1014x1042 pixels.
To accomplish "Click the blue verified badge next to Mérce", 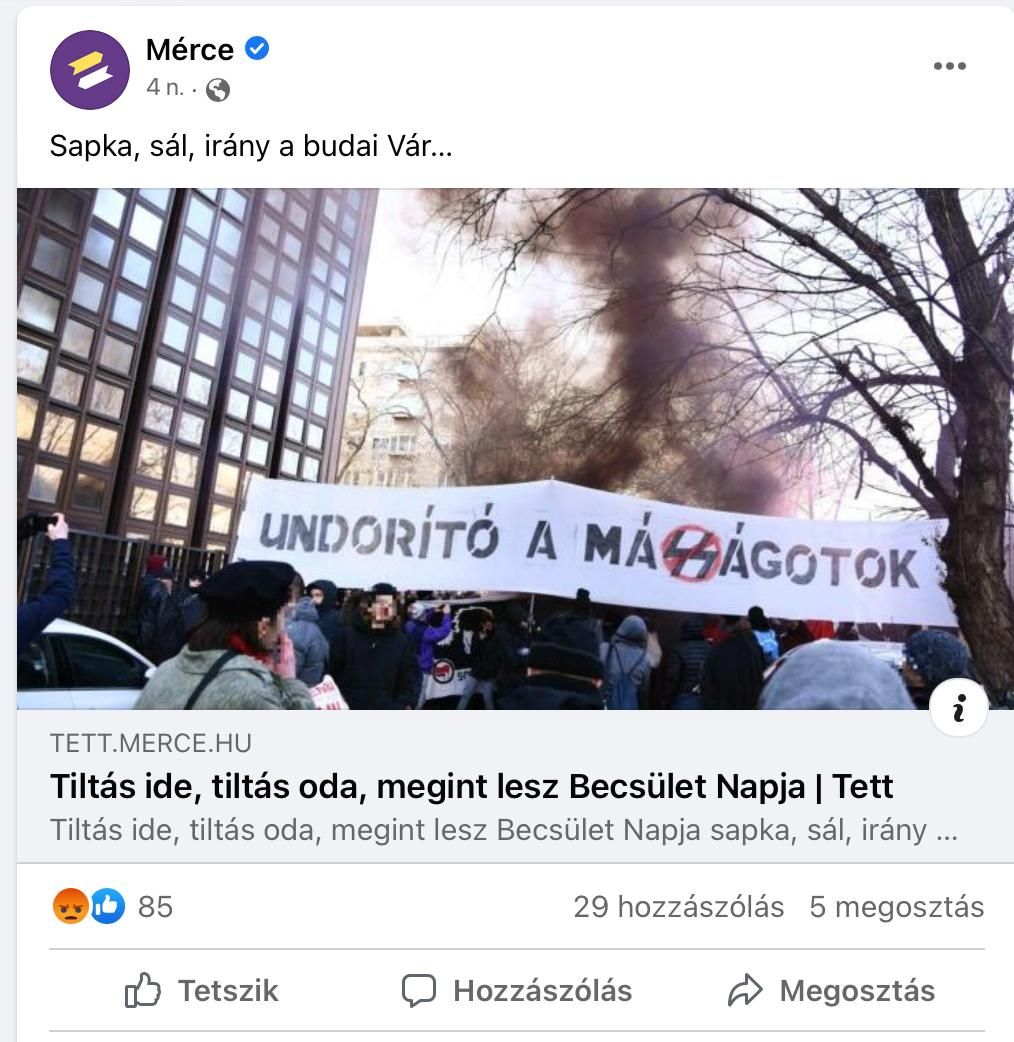I will point(257,49).
